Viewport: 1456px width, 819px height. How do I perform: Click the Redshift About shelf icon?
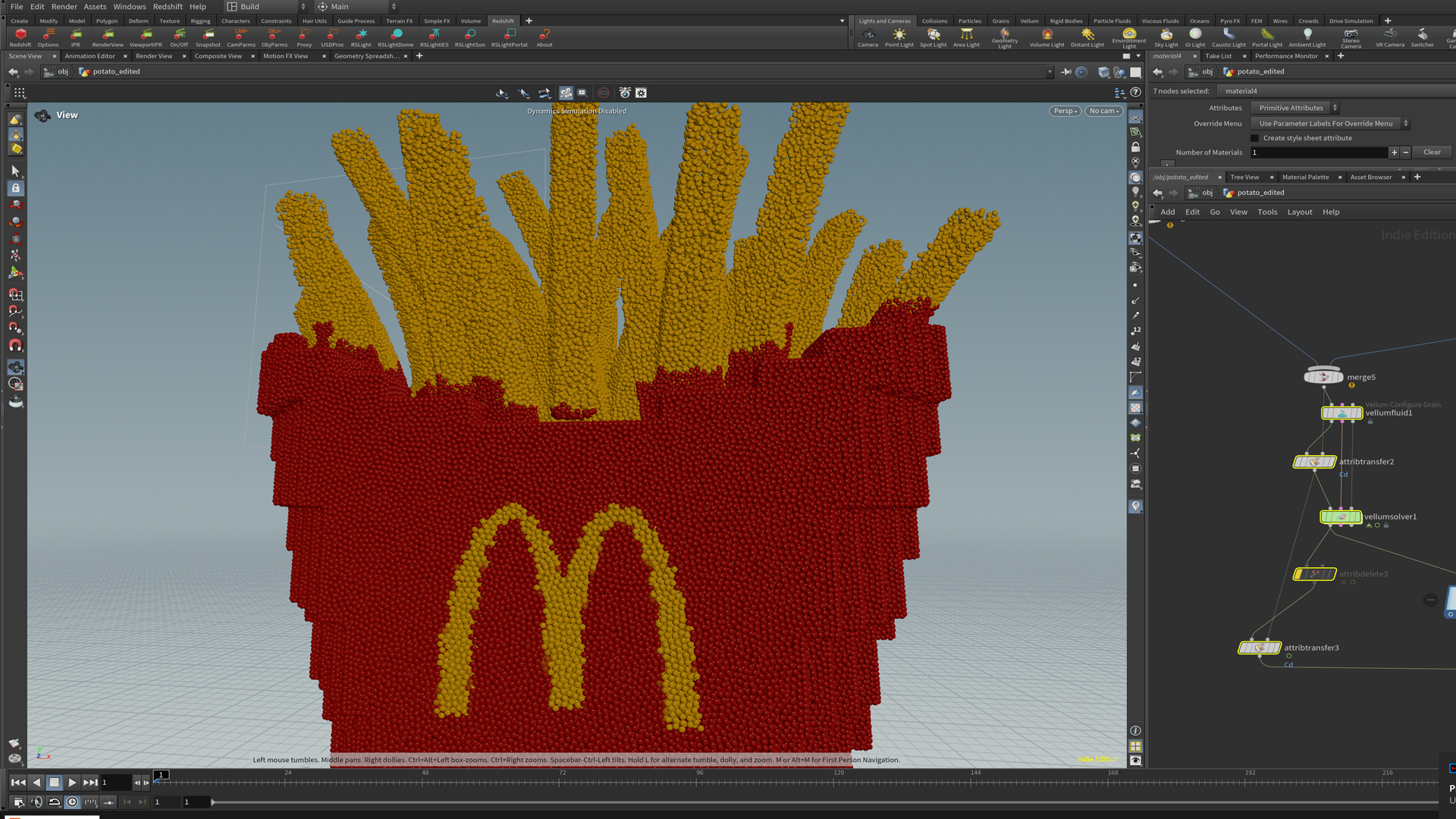tap(544, 38)
